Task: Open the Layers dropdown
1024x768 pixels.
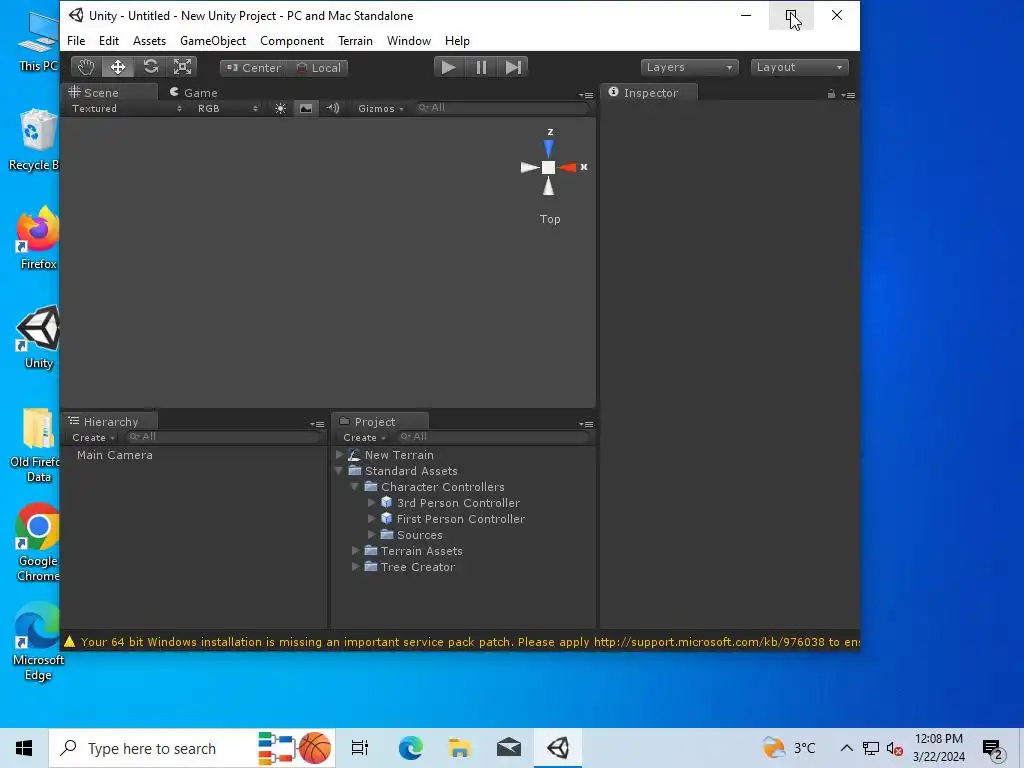Action: 689,67
